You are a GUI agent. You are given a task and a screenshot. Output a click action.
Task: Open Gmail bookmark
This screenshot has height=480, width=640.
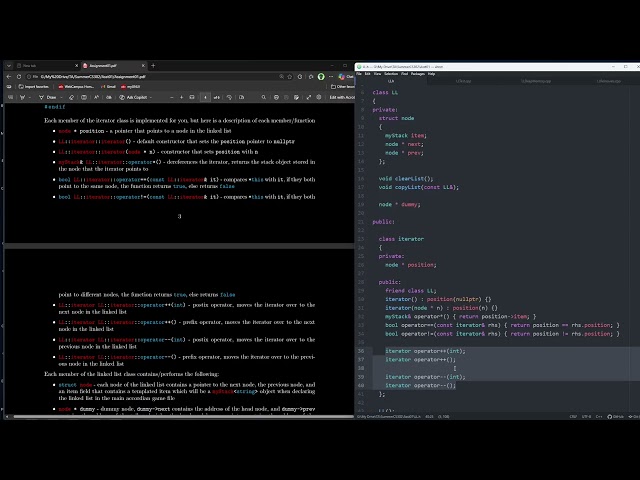pos(108,87)
